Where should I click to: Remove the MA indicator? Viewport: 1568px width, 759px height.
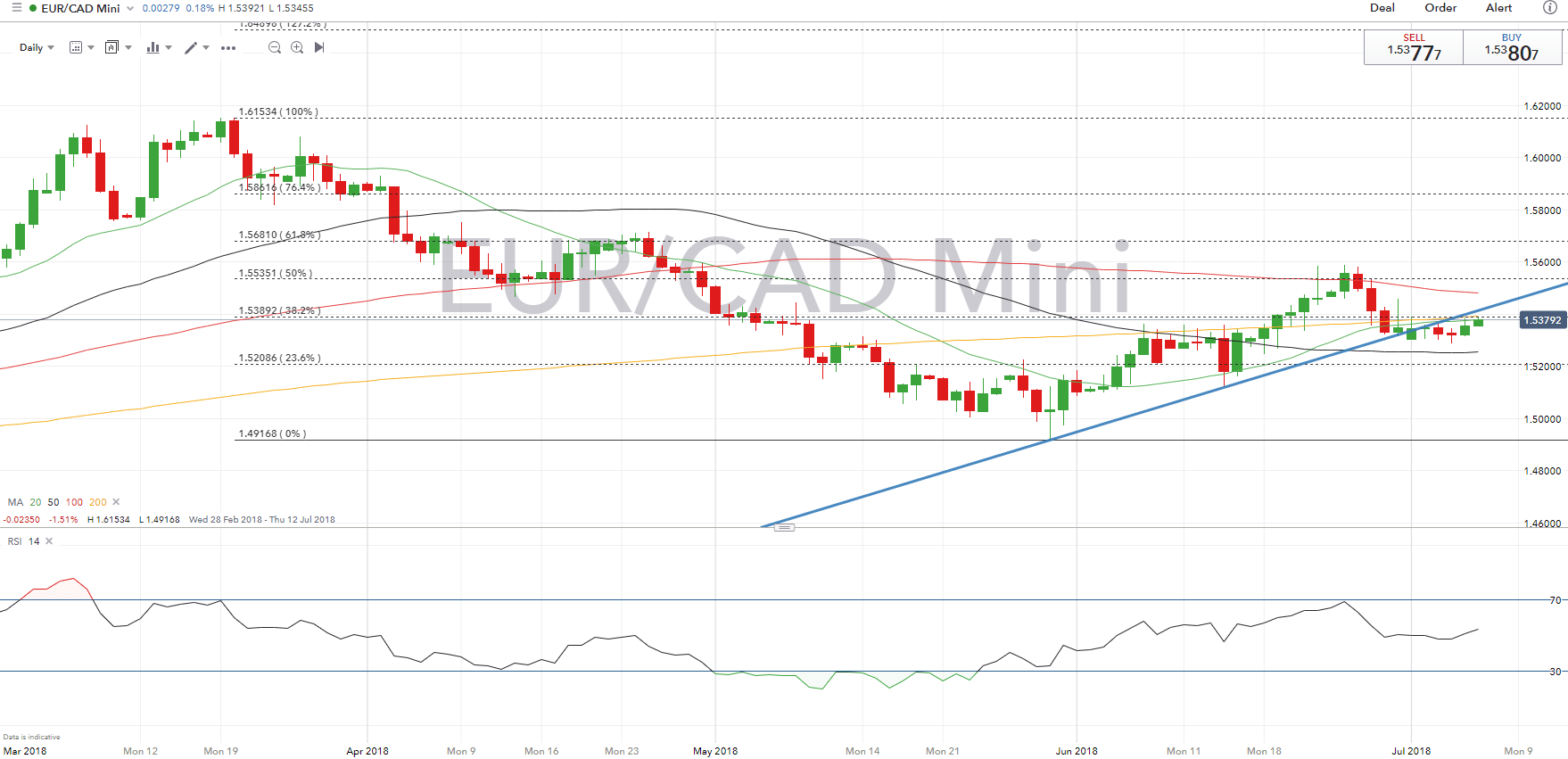tap(116, 502)
